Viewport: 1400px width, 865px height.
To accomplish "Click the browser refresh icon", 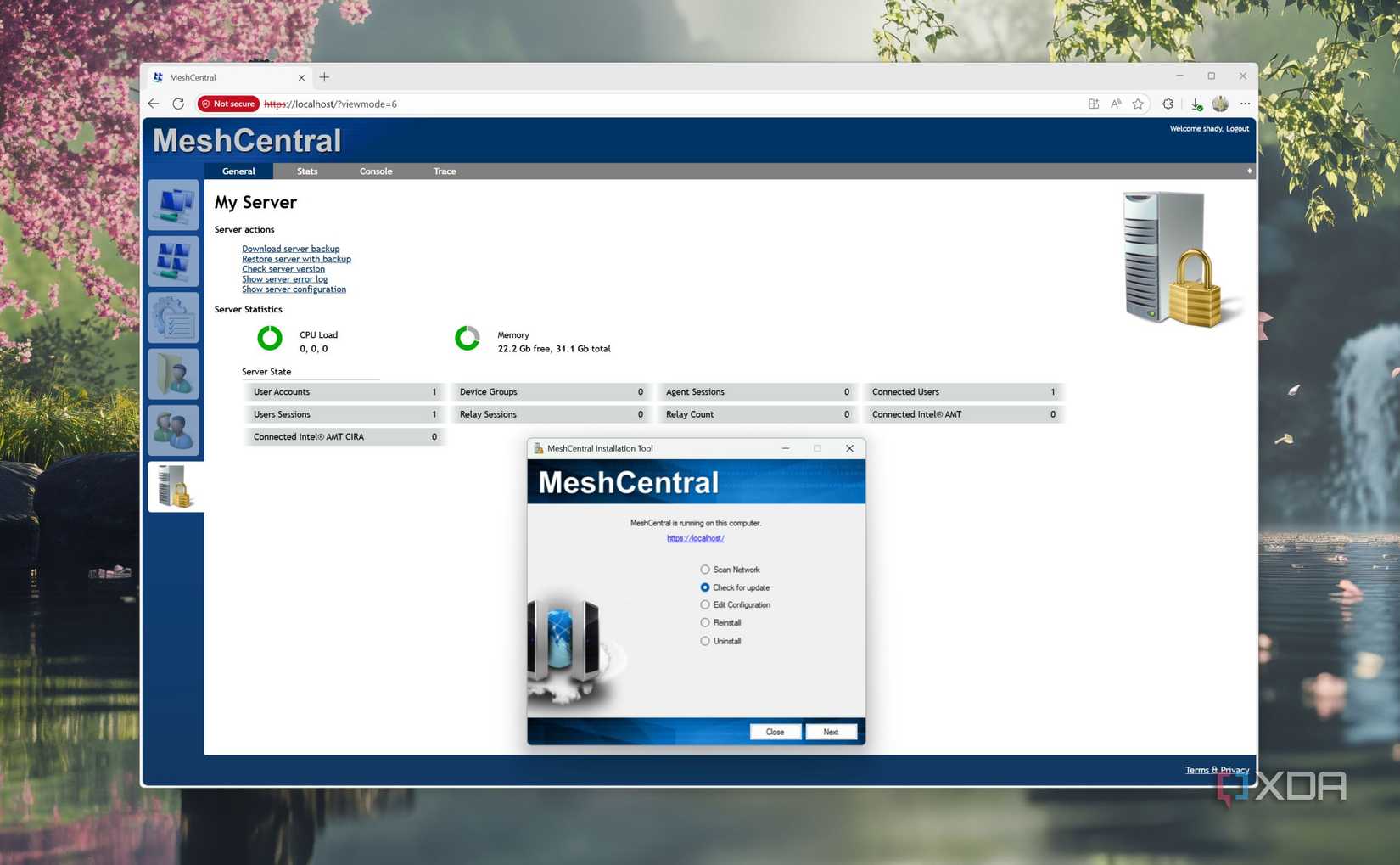I will [178, 104].
